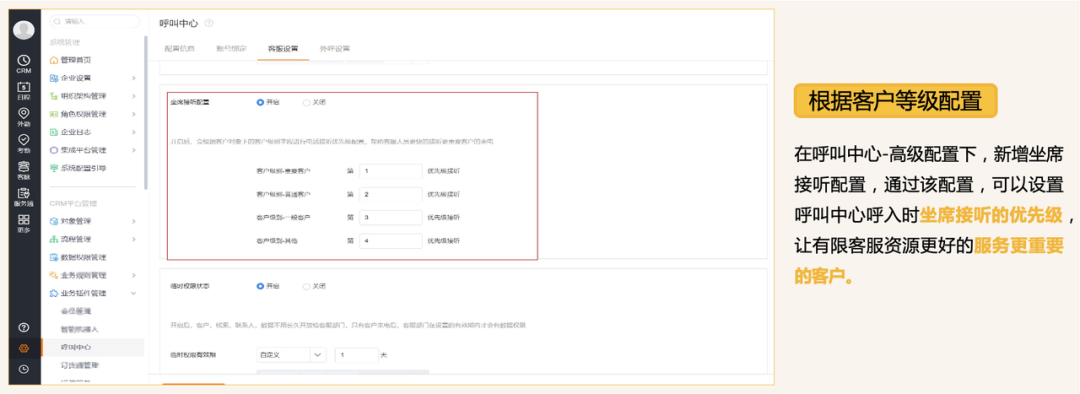Viewport: 1080px width, 394px height.
Task: Click the 数据权限管理 icon
Action: (x=54, y=257)
